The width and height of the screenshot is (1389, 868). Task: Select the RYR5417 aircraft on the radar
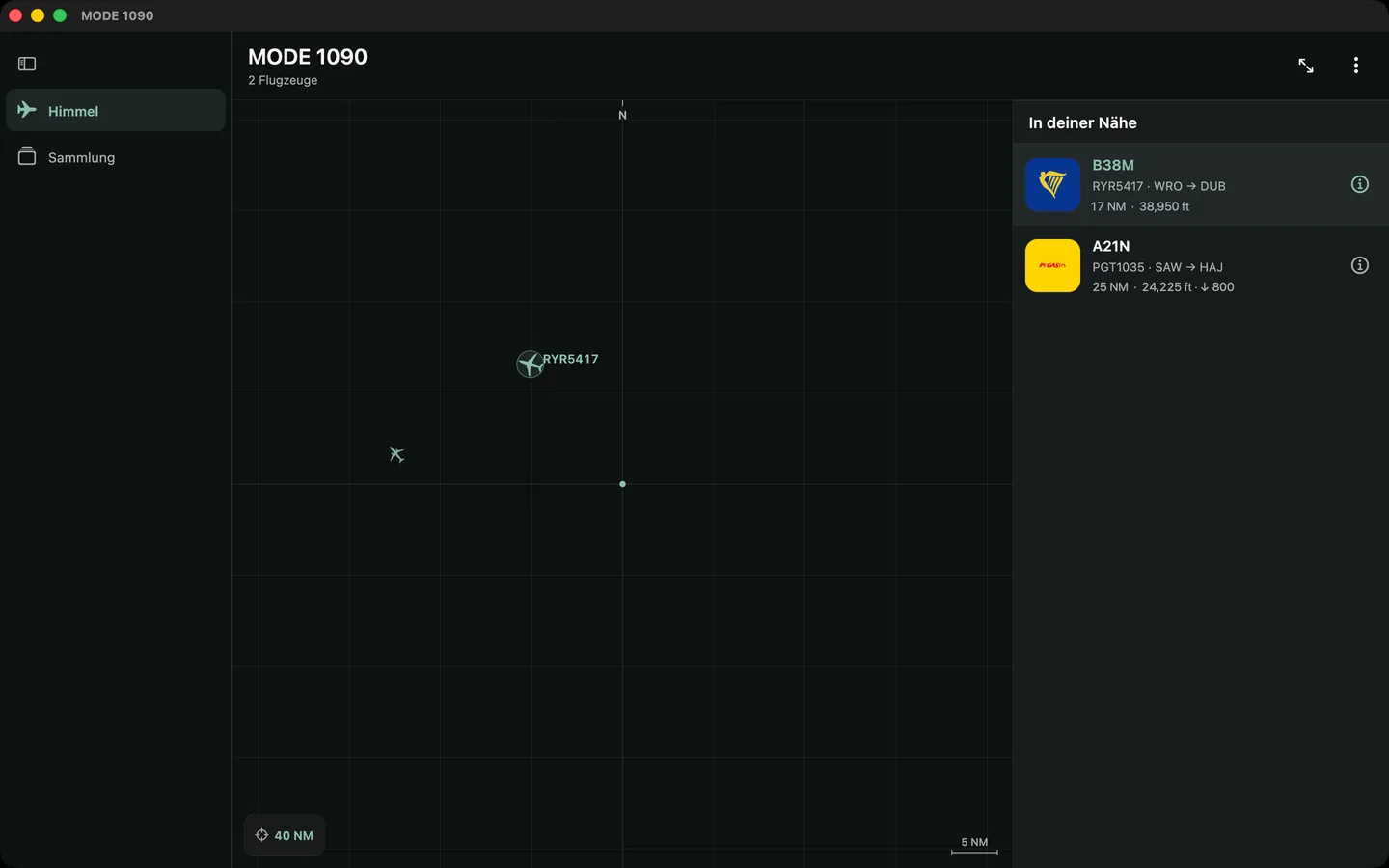click(x=530, y=364)
